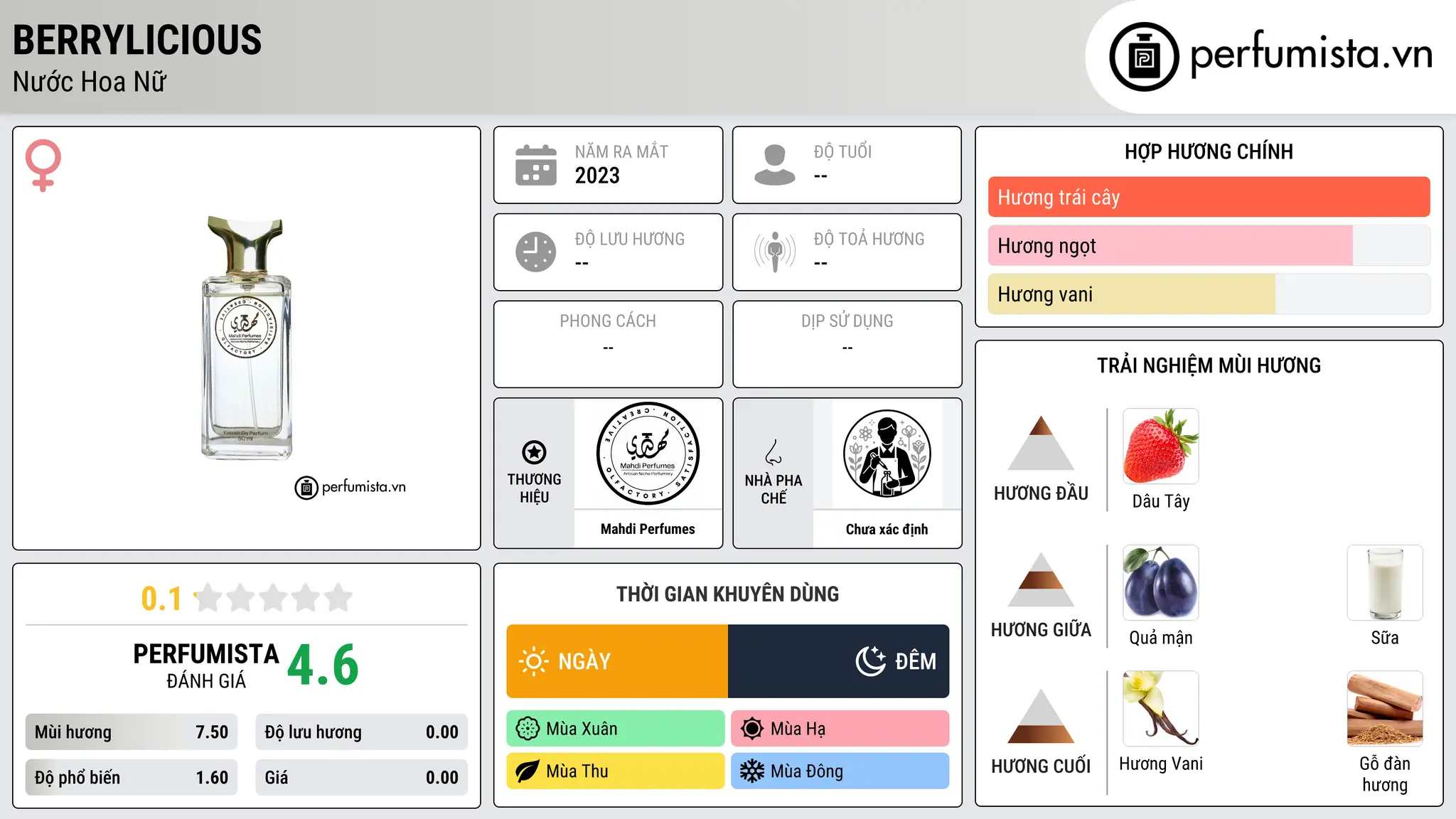Click the Hợp Hương Chính heading
This screenshot has height=819, width=1456.
1209,151
